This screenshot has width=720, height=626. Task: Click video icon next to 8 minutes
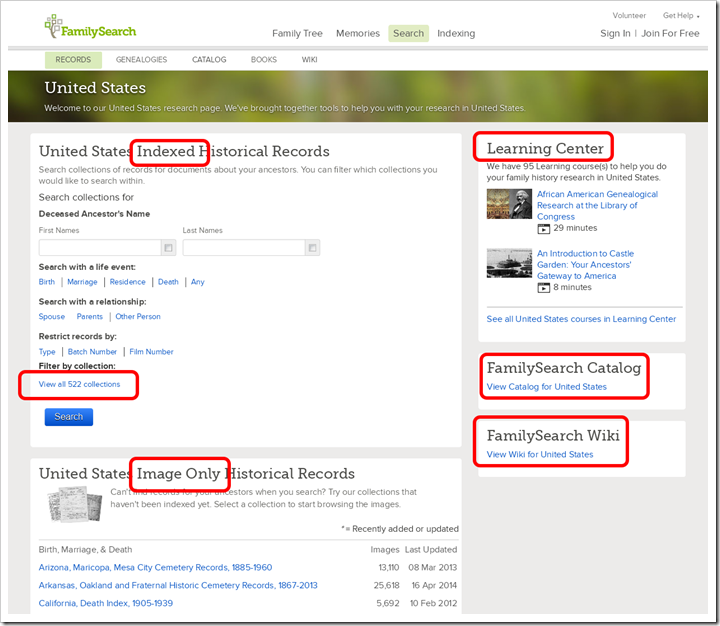[544, 288]
